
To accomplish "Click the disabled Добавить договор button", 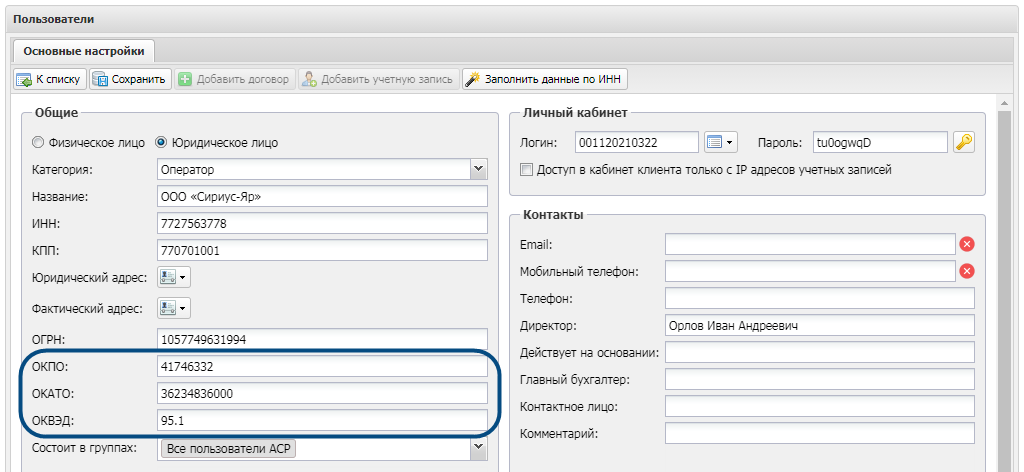I will coord(236,80).
